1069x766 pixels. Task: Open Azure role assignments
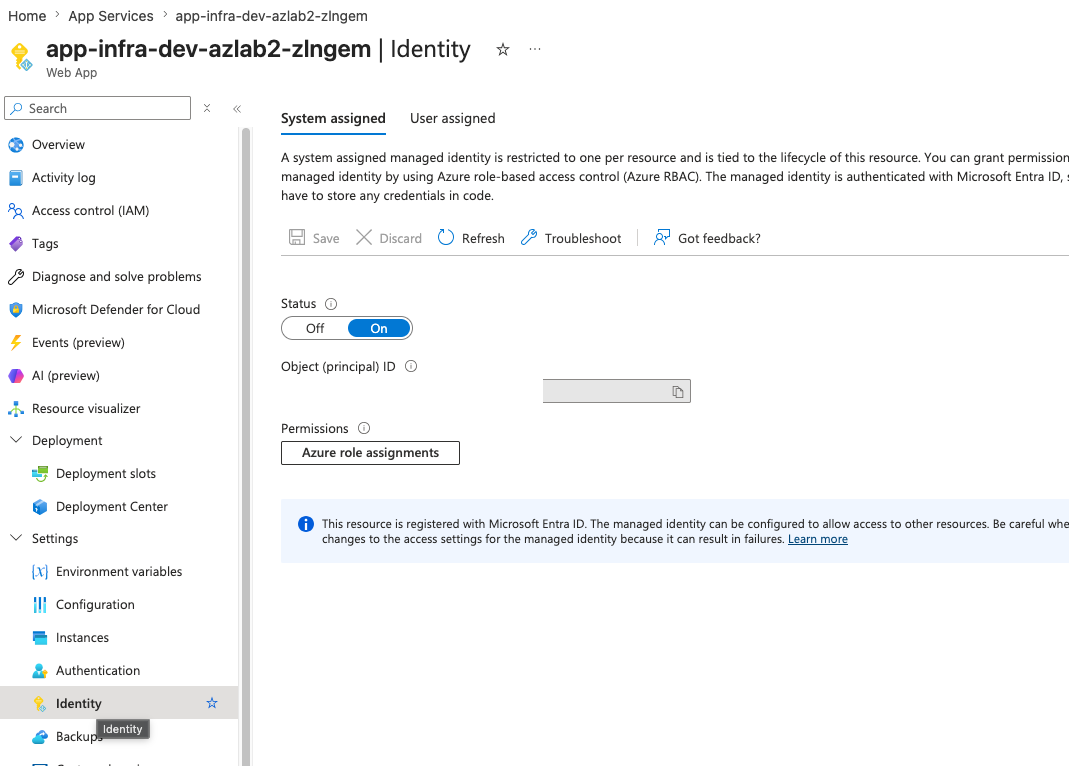[370, 453]
